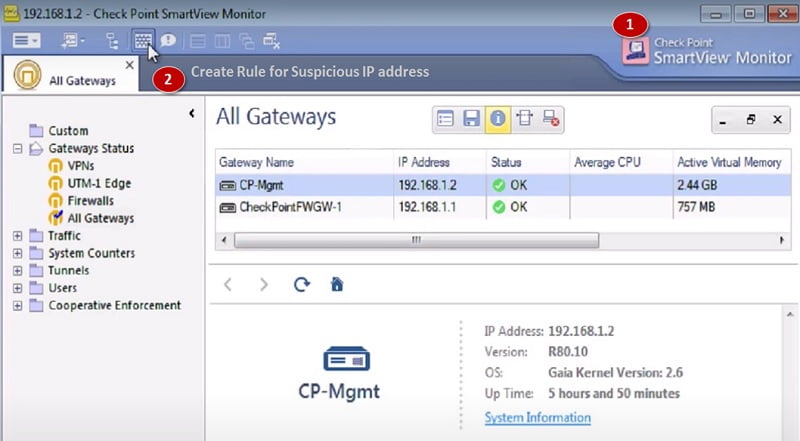Image resolution: width=800 pixels, height=441 pixels.
Task: Select the Traffic folder label
Action: [x=64, y=236]
